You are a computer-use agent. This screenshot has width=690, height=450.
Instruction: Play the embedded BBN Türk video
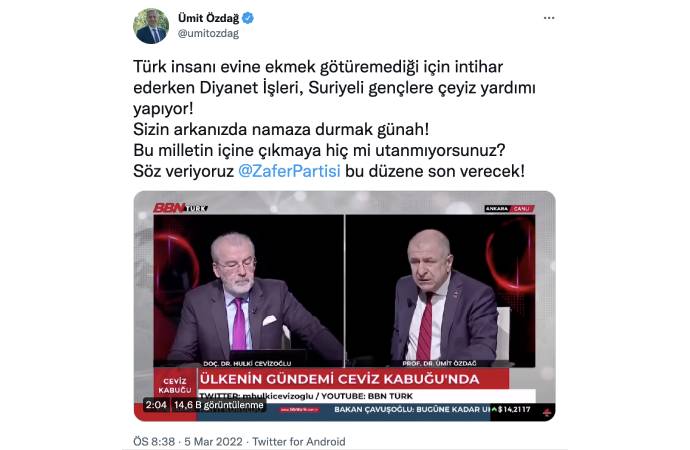pyautogui.click(x=344, y=306)
